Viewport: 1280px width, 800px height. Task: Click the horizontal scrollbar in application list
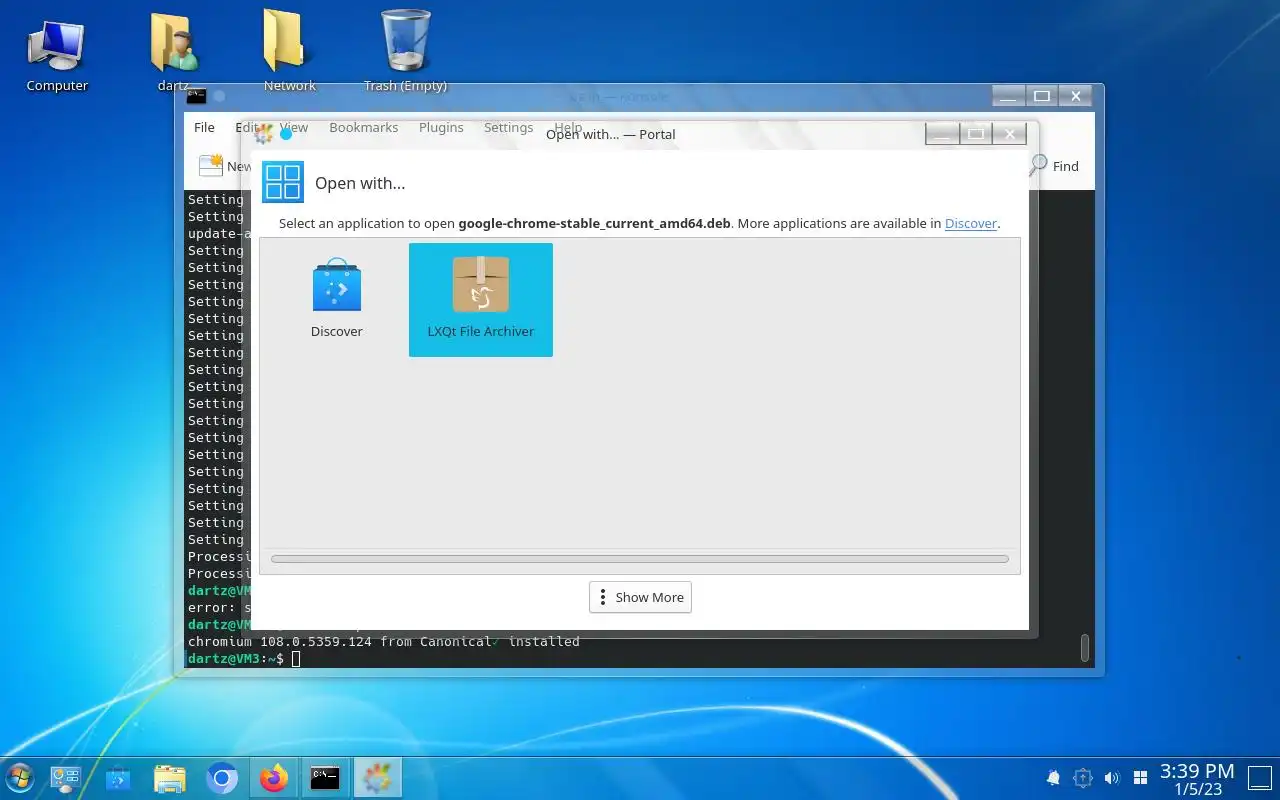click(x=640, y=559)
